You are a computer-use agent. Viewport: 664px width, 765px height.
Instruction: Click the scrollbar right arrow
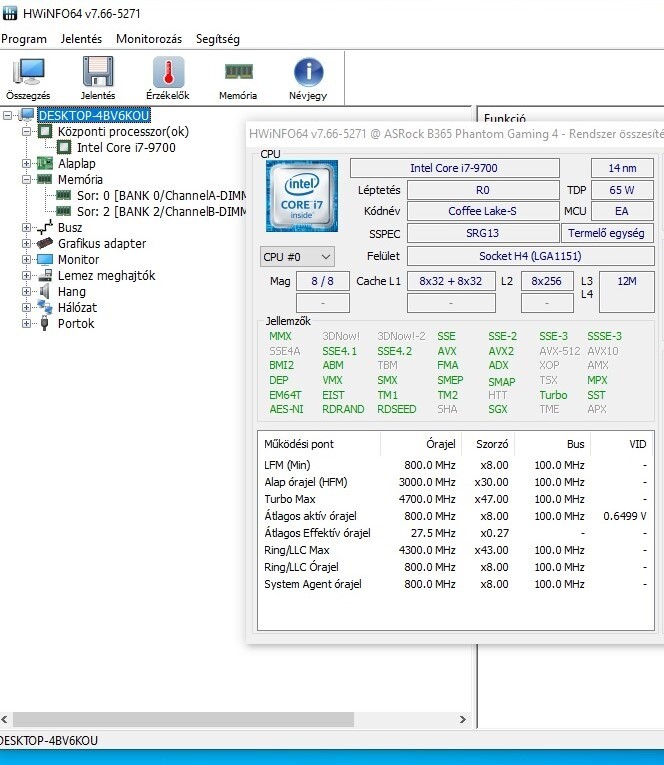[463, 719]
